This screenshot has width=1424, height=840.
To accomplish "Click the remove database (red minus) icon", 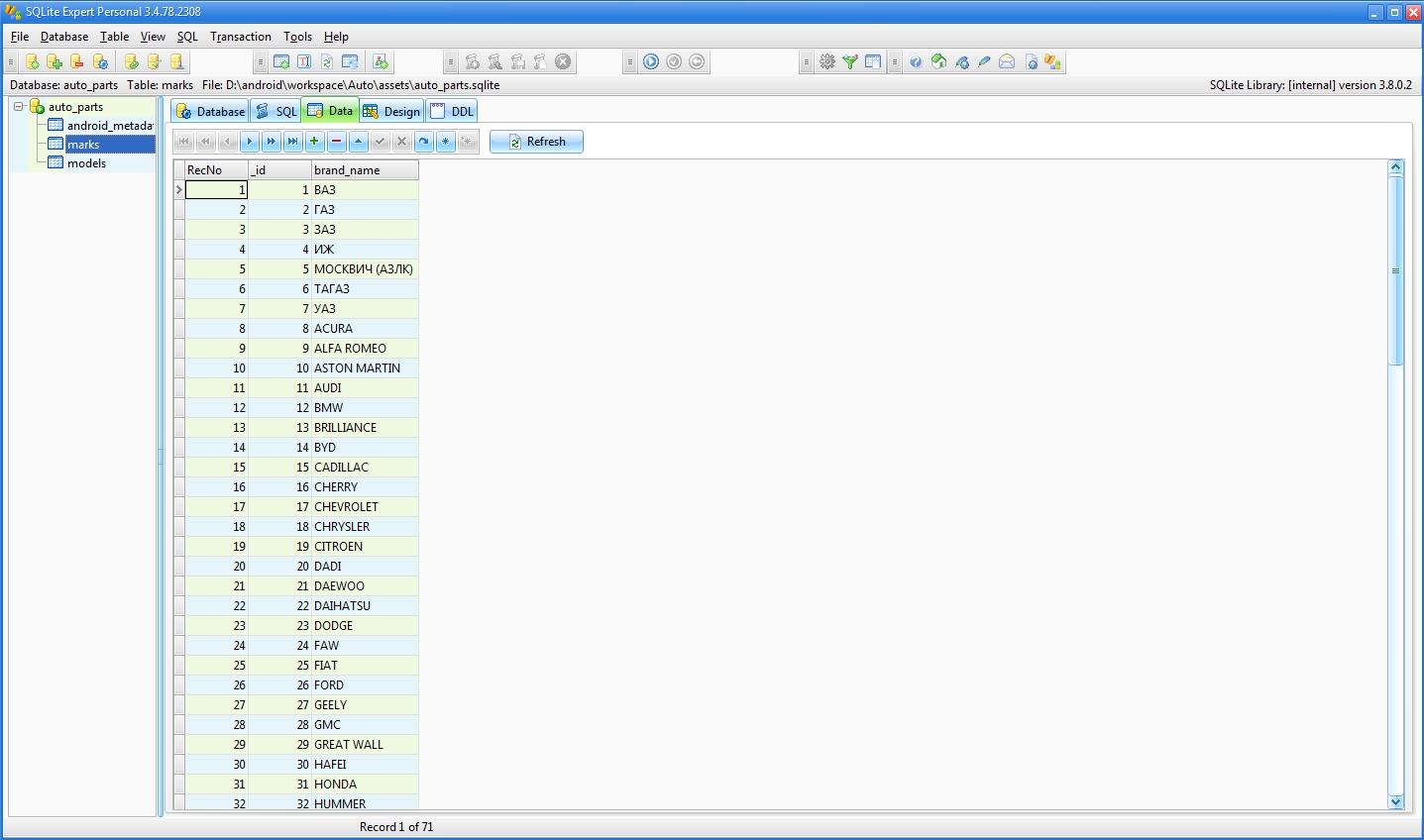I will (77, 61).
